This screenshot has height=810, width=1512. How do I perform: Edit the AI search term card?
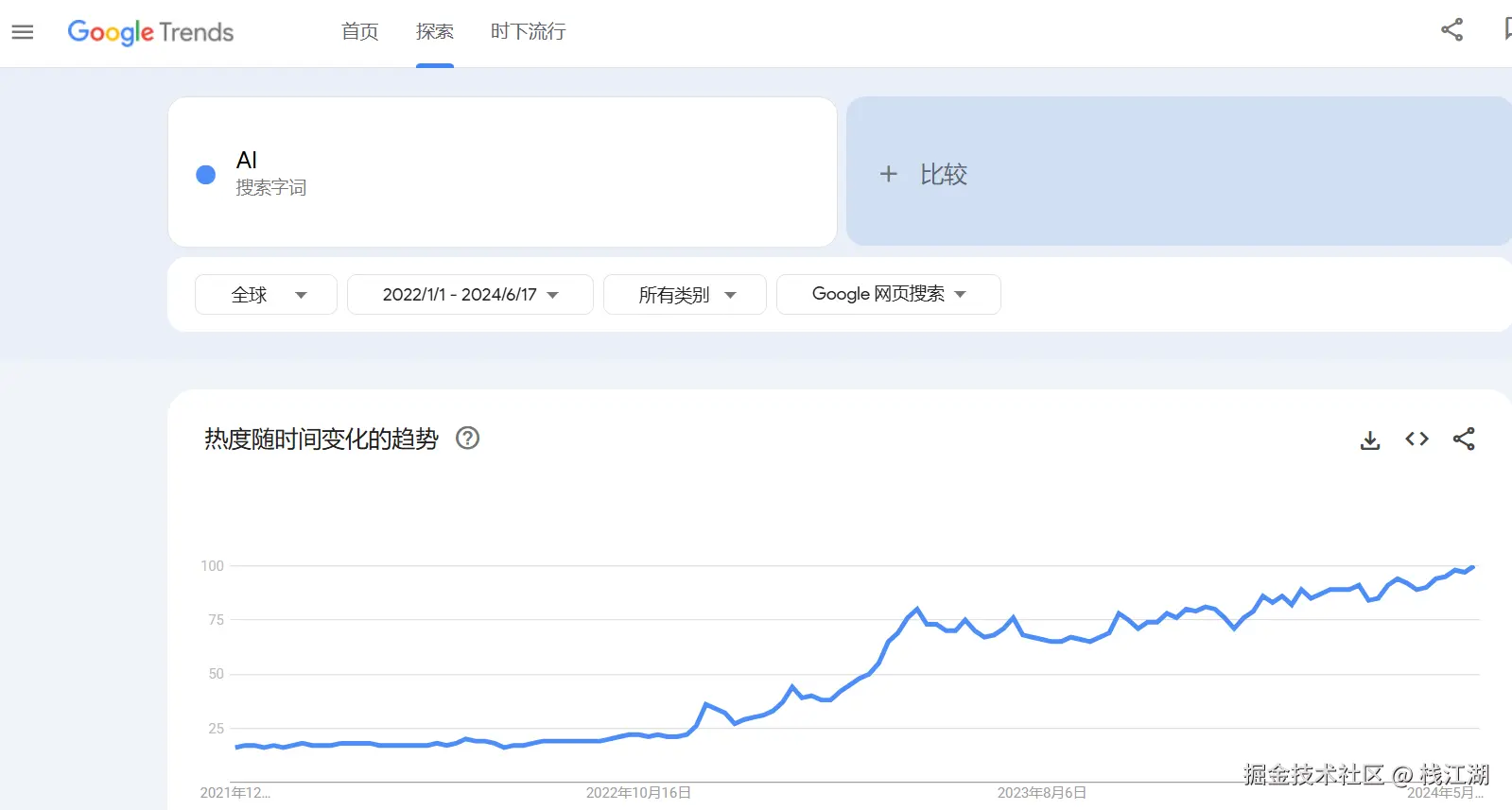[x=502, y=172]
